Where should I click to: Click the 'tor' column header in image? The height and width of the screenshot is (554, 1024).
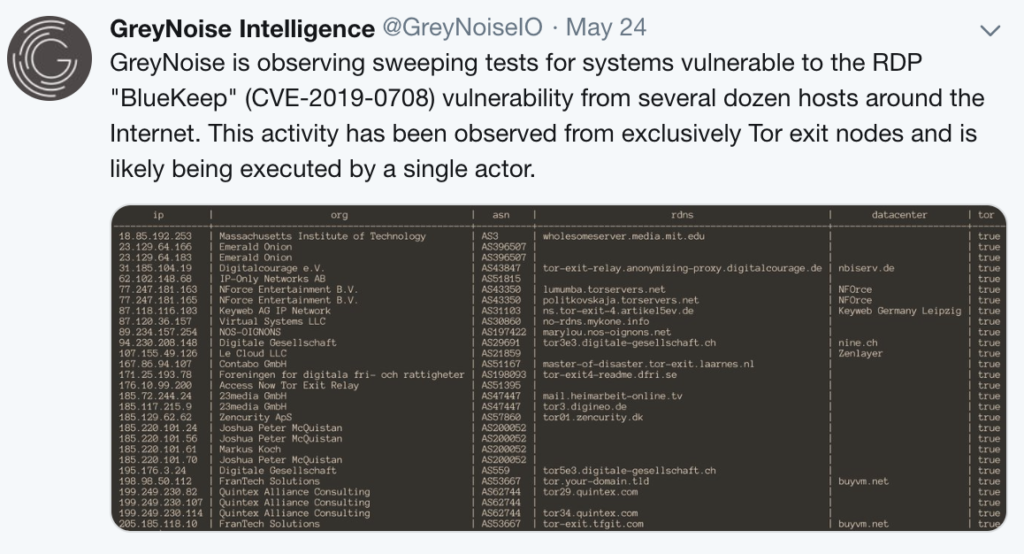(986, 215)
